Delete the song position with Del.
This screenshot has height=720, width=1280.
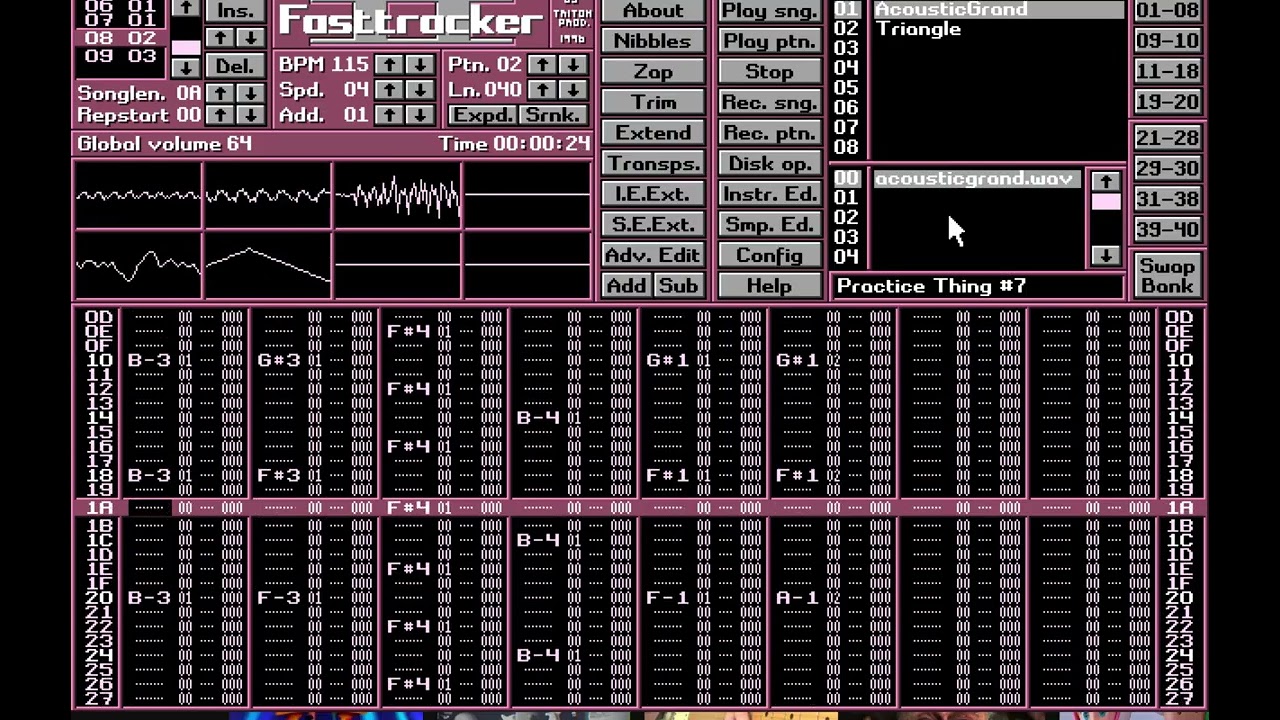pyautogui.click(x=235, y=66)
